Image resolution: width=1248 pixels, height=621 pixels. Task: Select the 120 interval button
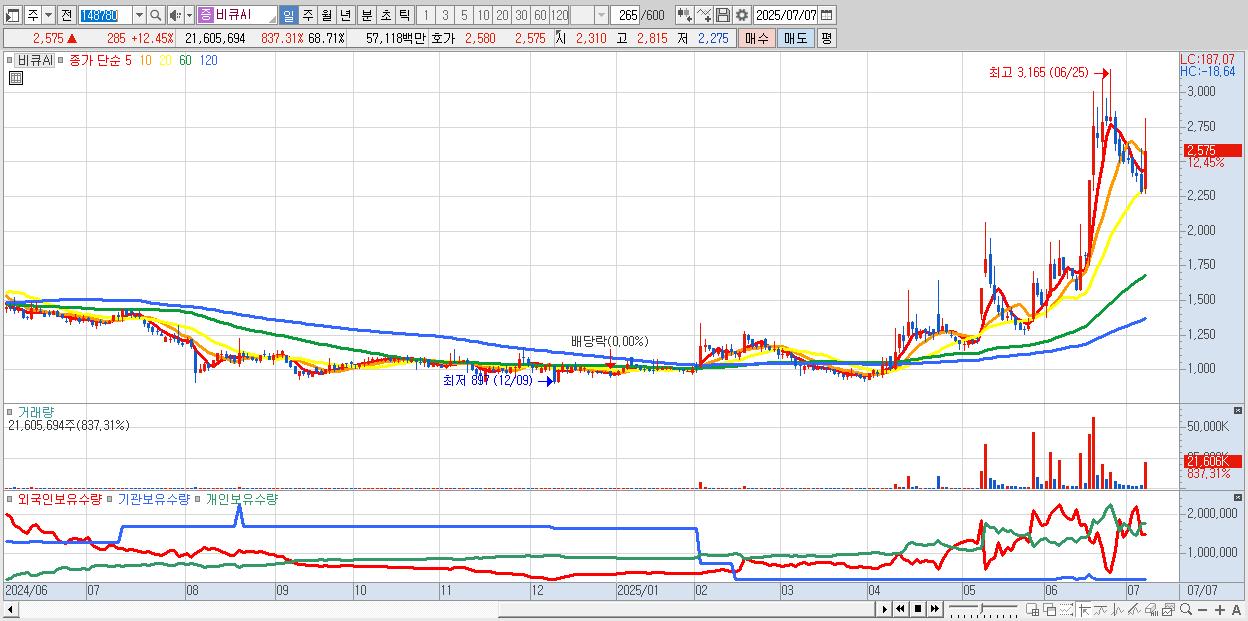(560, 15)
